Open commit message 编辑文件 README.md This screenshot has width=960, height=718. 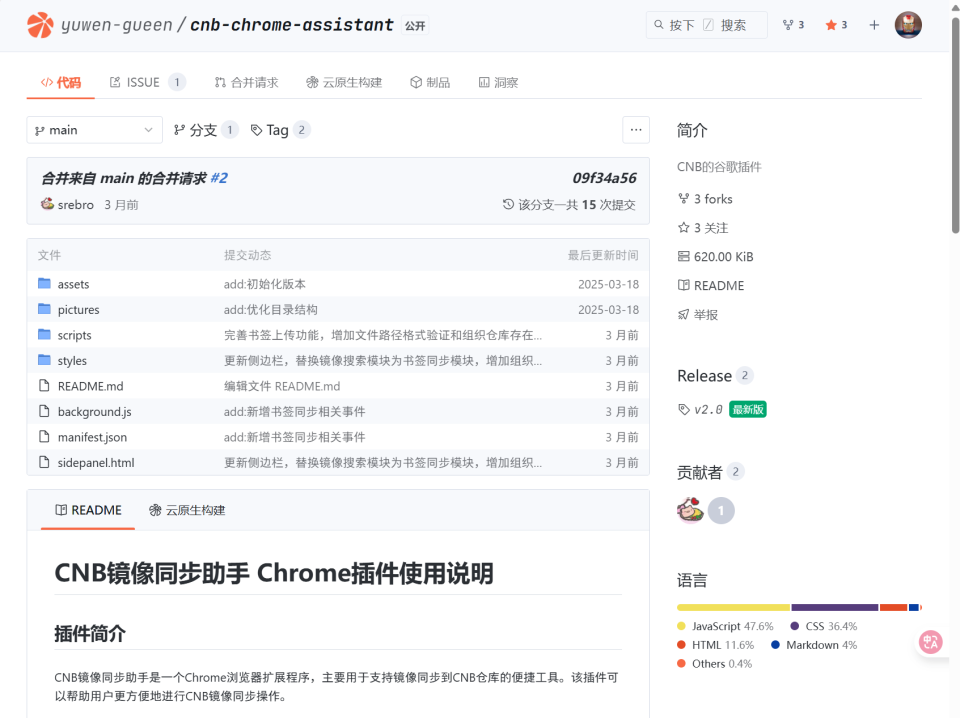(x=282, y=386)
